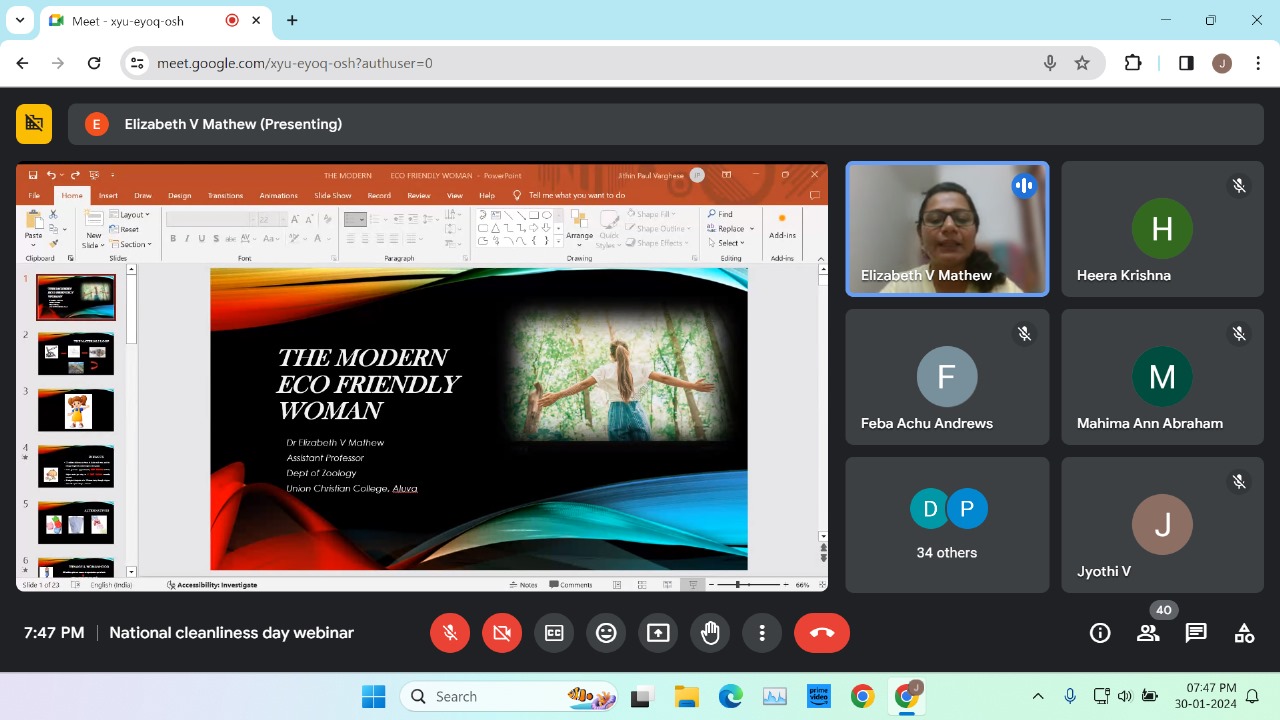Toggle Bold in the PowerPoint Font group
The image size is (1280, 720).
pos(173,239)
